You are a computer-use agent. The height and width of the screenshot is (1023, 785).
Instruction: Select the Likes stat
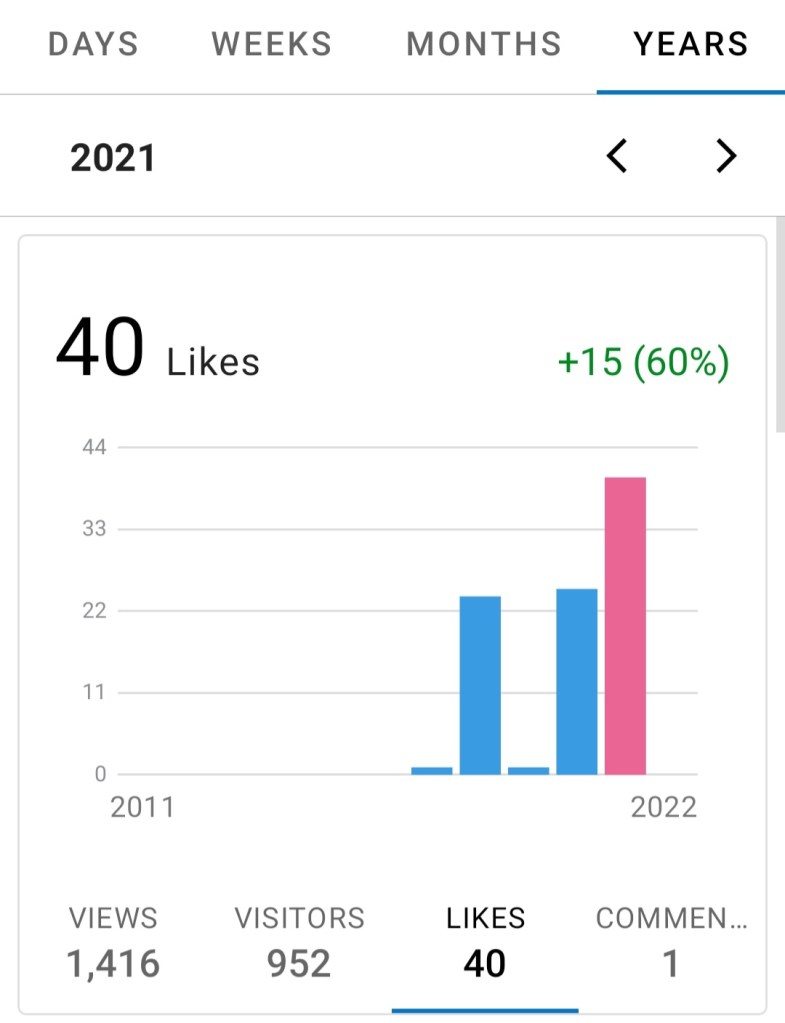(x=485, y=941)
